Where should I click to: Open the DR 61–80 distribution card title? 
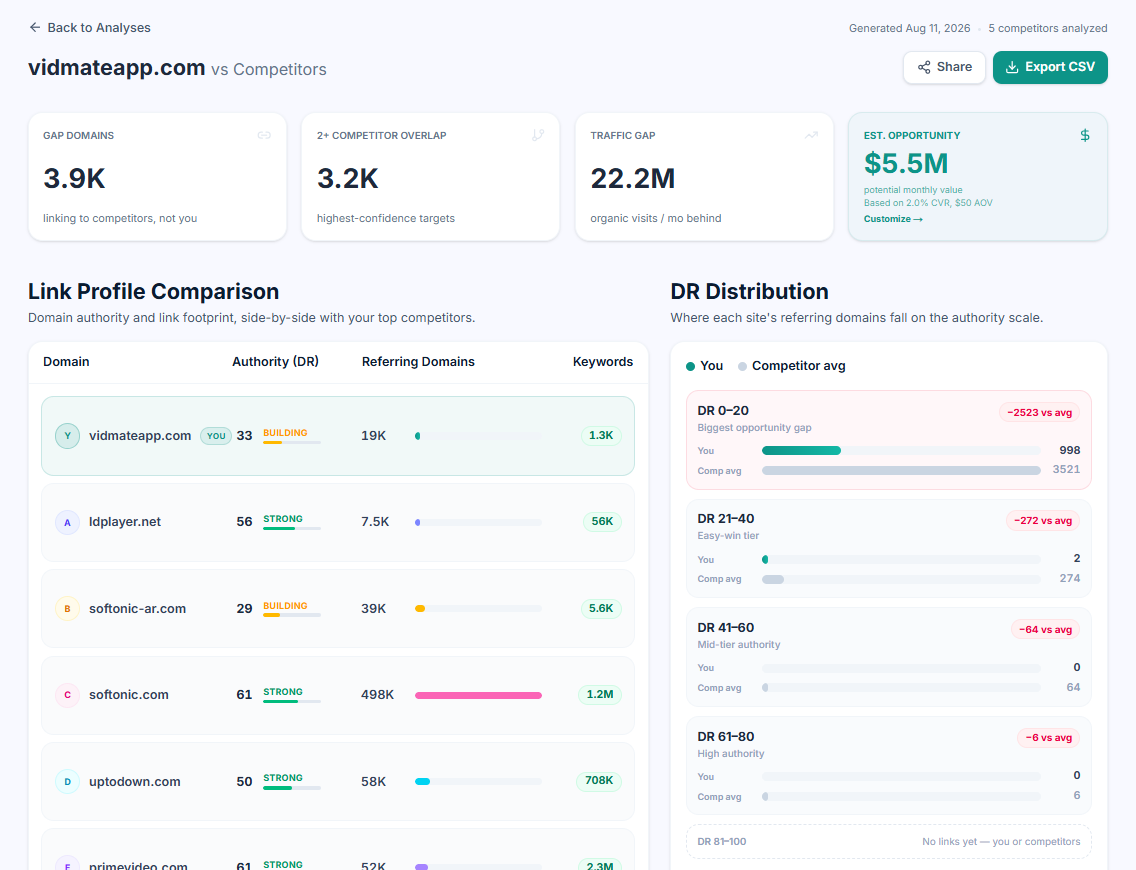coord(725,737)
